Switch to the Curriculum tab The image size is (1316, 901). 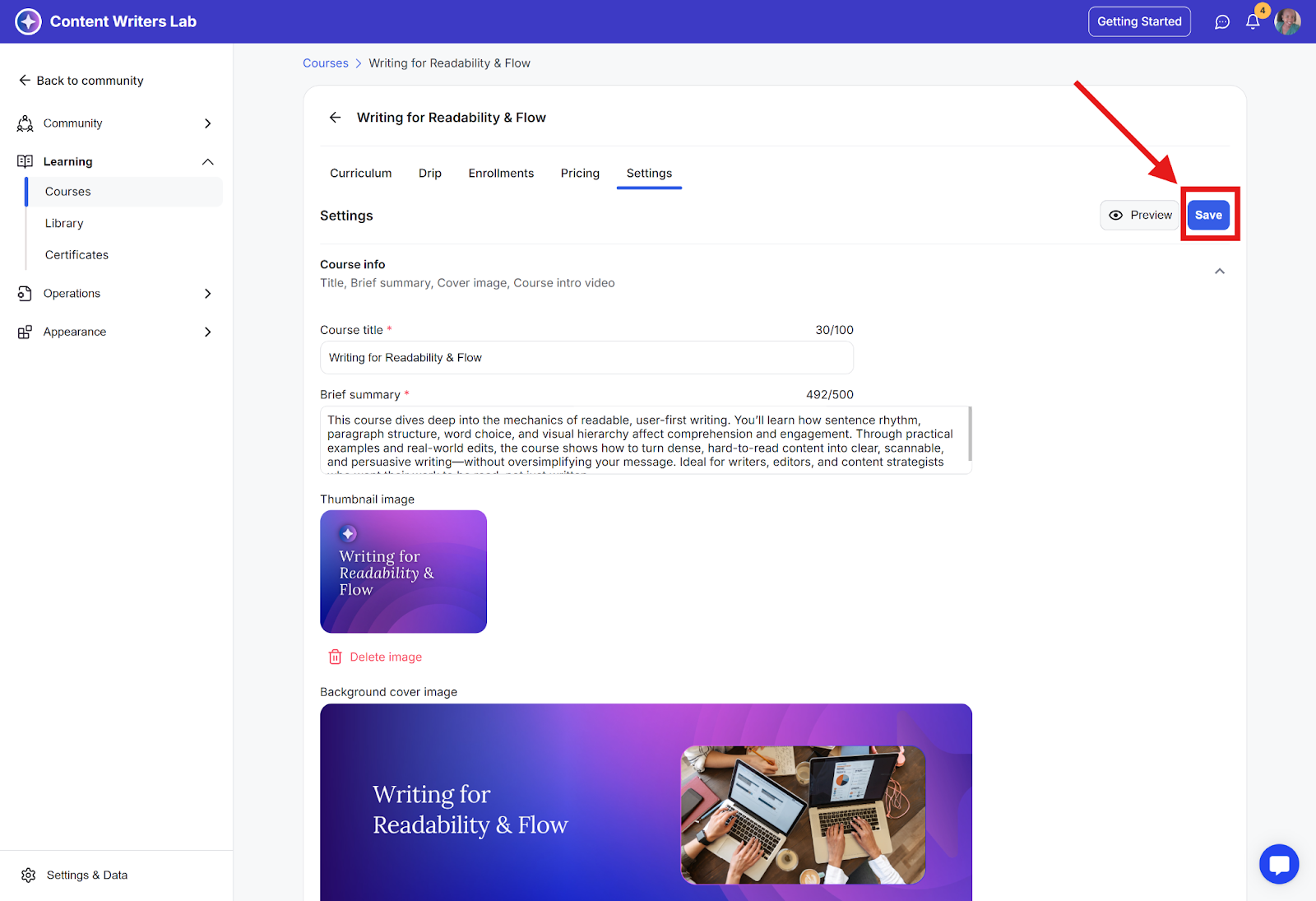tap(361, 173)
